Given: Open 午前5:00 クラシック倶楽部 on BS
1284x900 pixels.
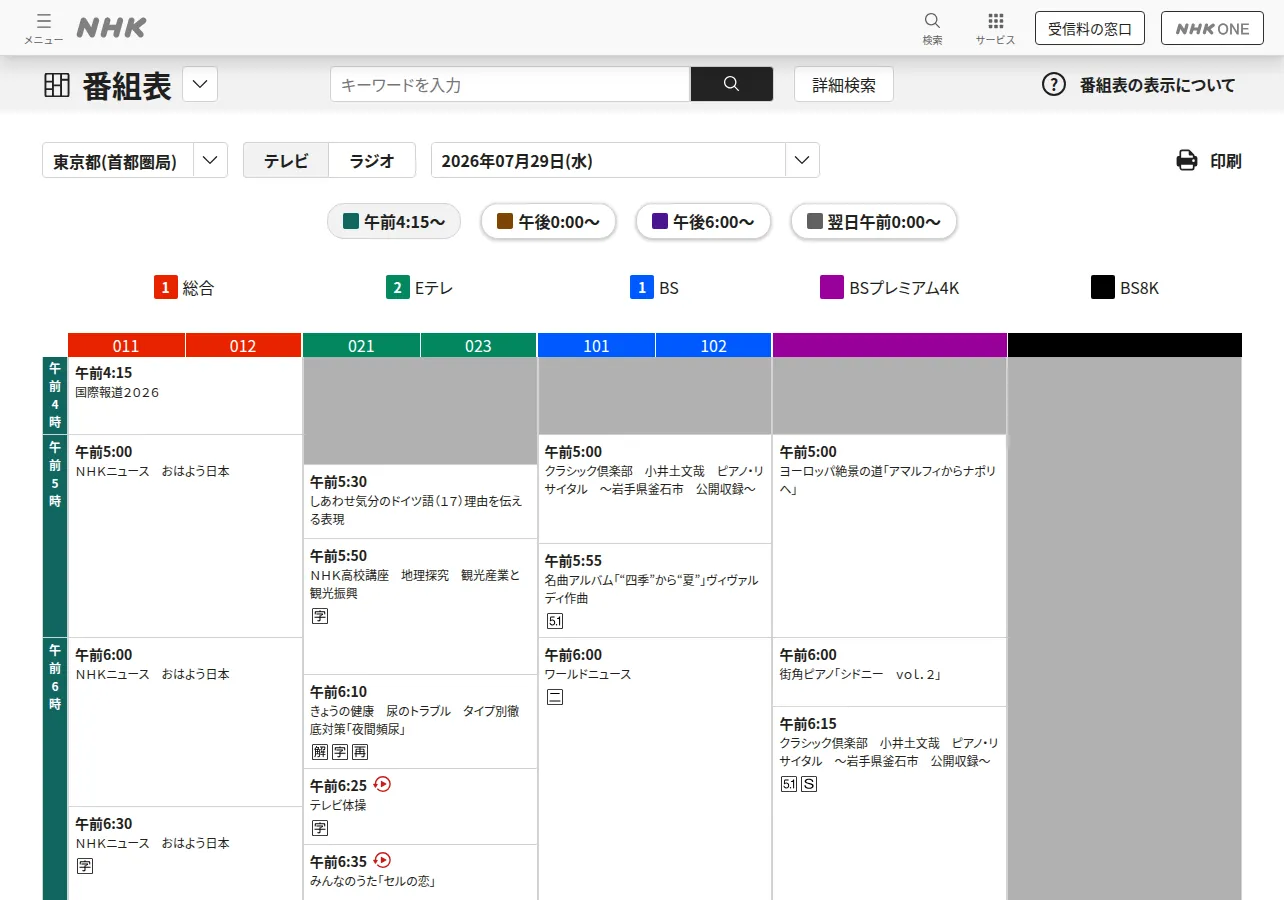Looking at the screenshot, I should pyautogui.click(x=655, y=489).
